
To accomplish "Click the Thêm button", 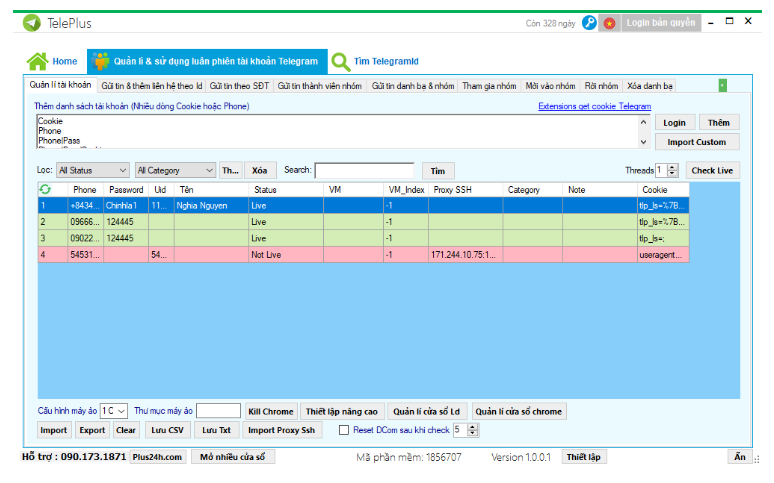I will [x=719, y=122].
